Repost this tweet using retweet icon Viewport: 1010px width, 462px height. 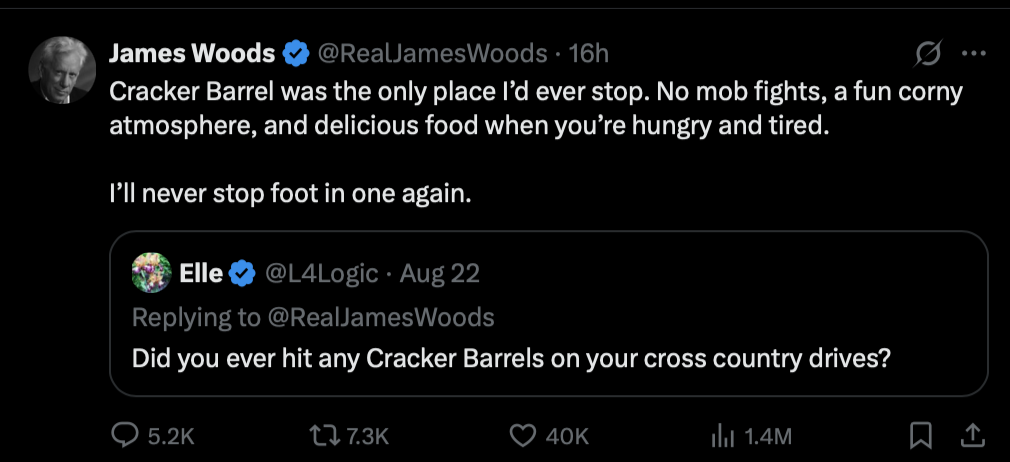click(324, 435)
